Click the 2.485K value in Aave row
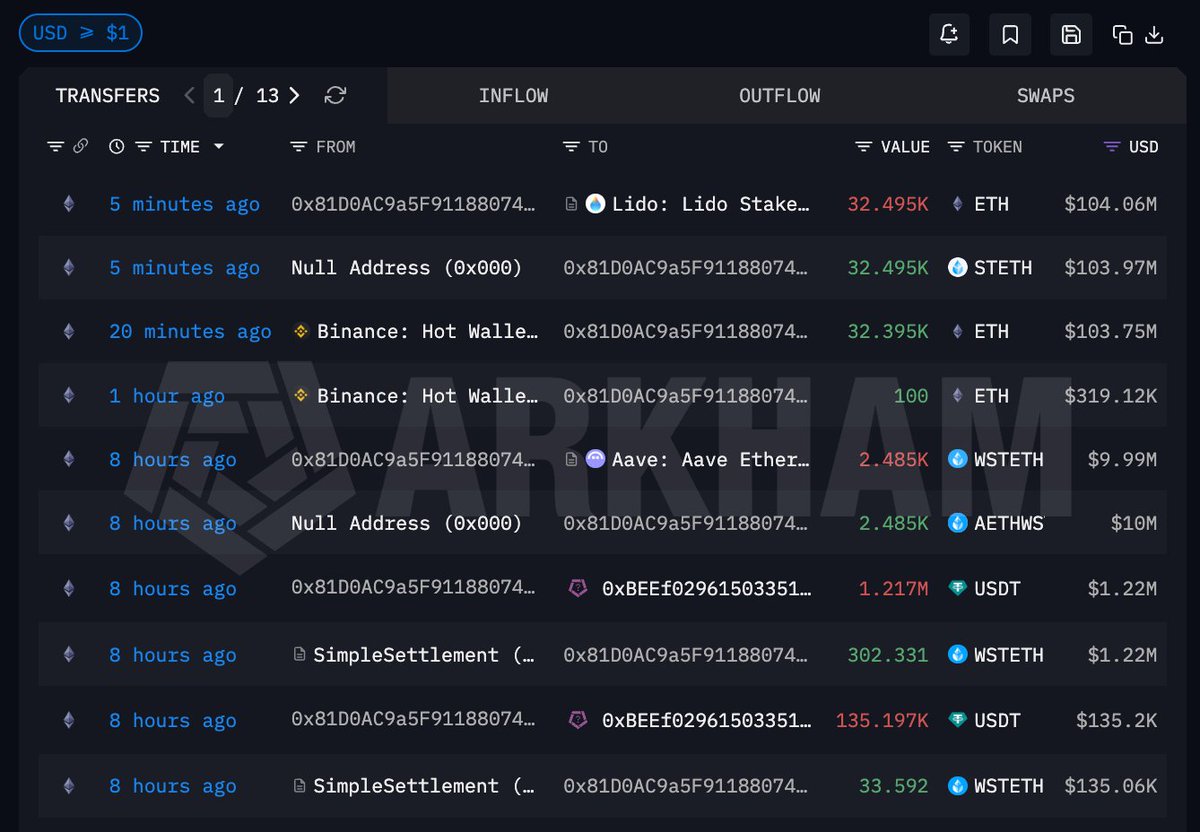The width and height of the screenshot is (1200, 832). [x=893, y=460]
